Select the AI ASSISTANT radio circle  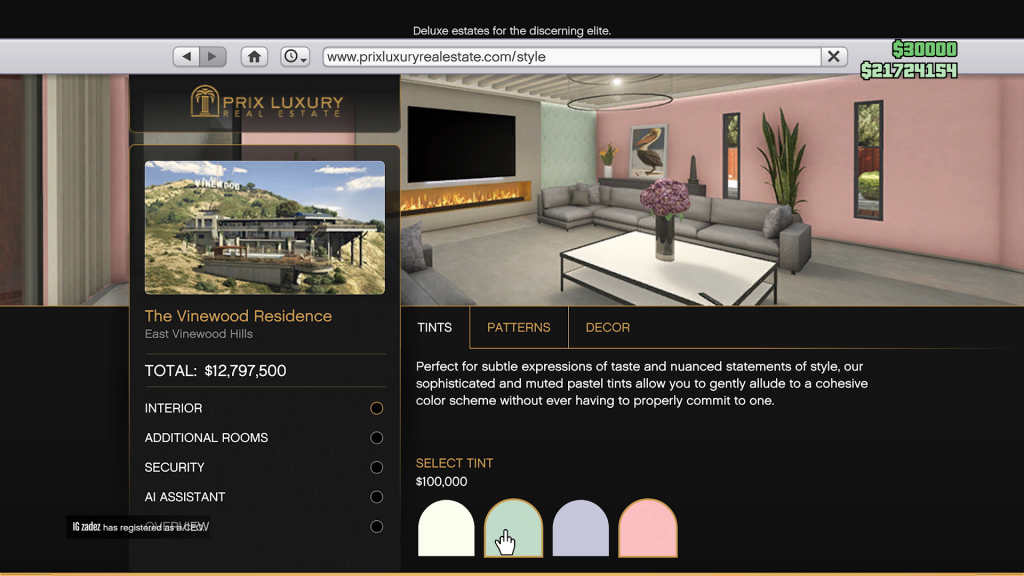(x=376, y=497)
